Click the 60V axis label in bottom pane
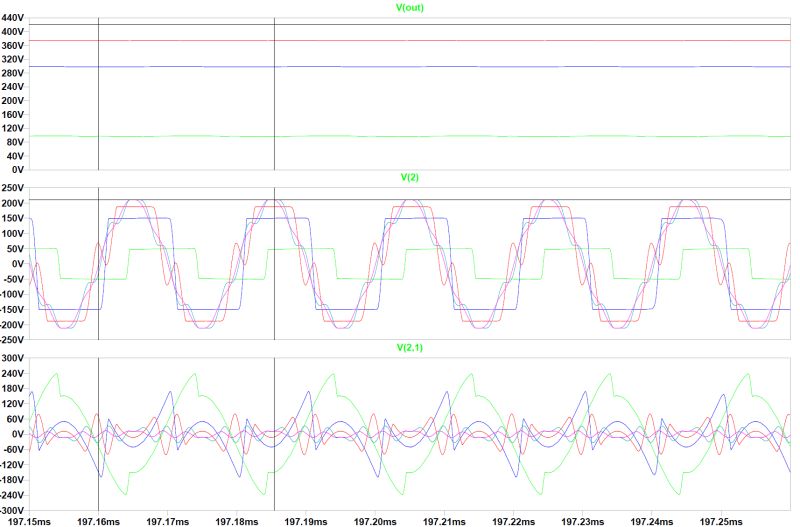Image resolution: width=800 pixels, height=527 pixels. coord(15,419)
